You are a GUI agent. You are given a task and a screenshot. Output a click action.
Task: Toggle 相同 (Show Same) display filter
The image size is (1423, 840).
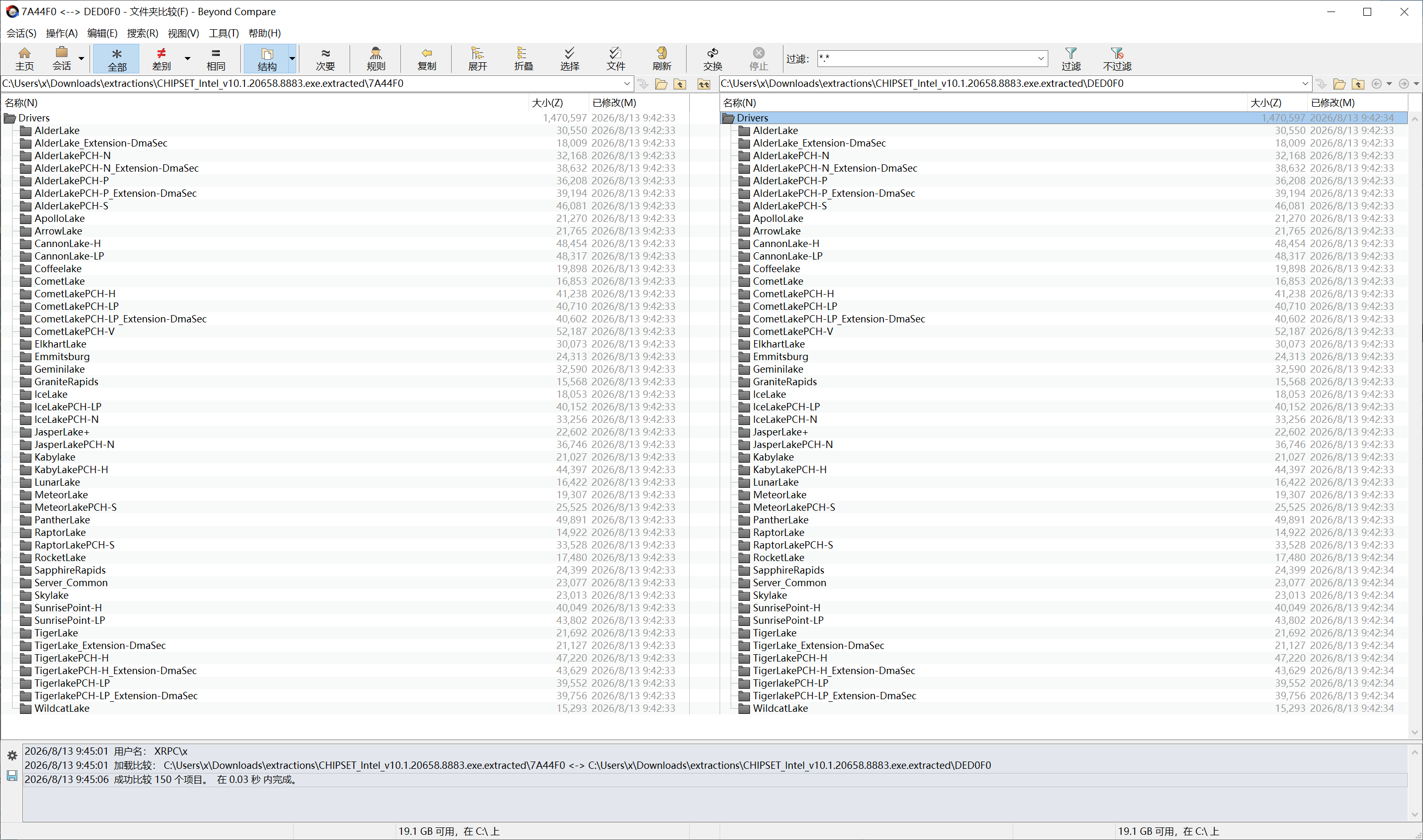point(216,59)
